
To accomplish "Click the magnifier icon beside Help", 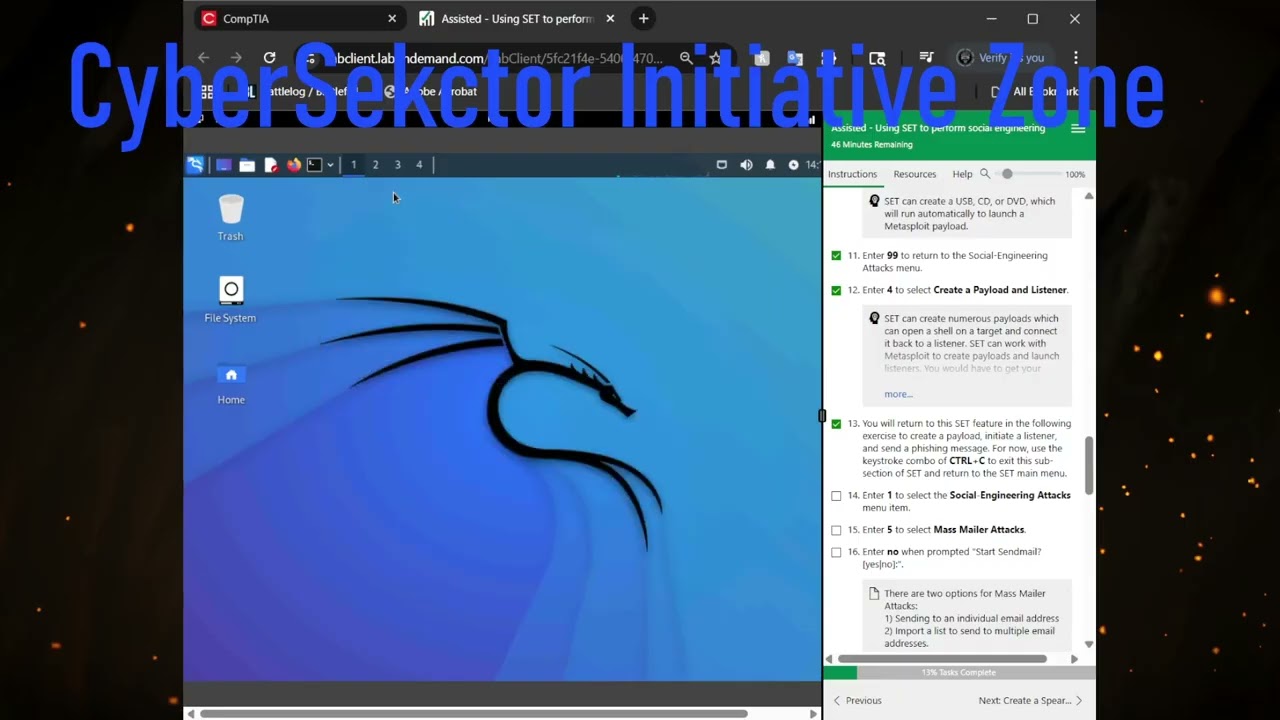I will click(985, 174).
